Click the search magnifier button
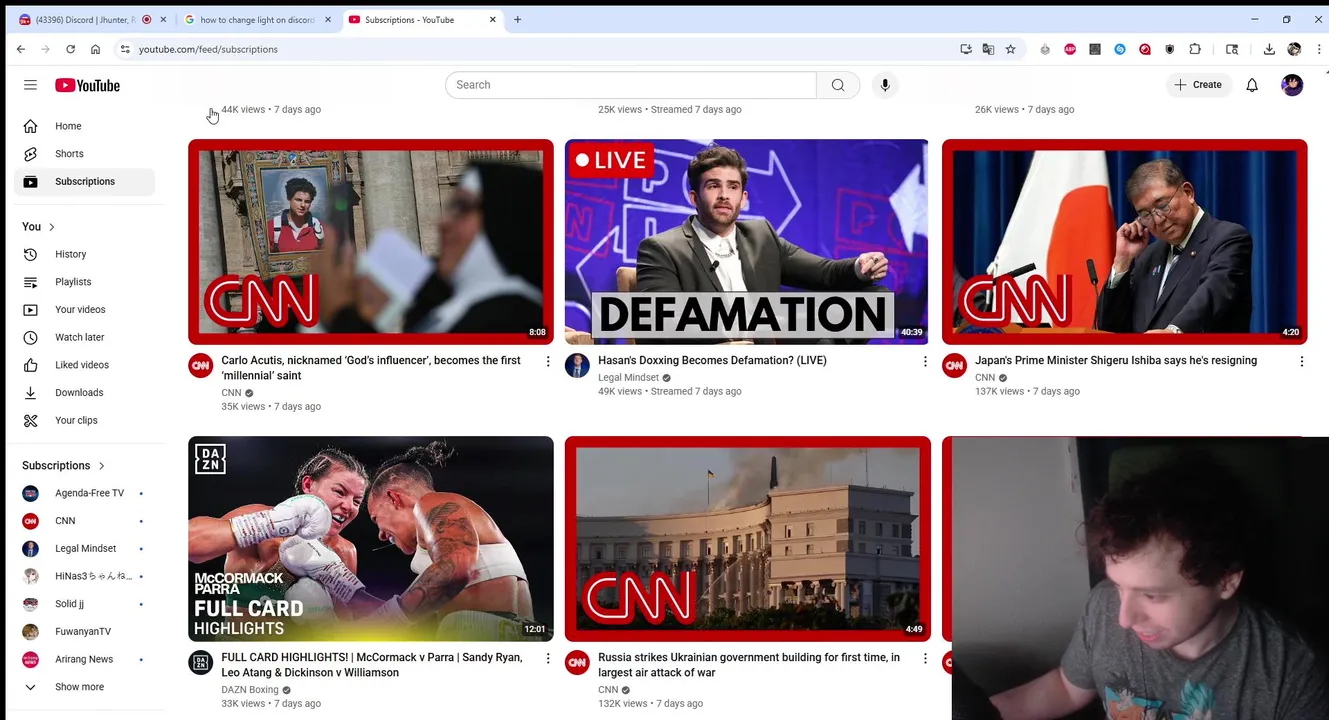This screenshot has width=1329, height=720. pos(838,85)
